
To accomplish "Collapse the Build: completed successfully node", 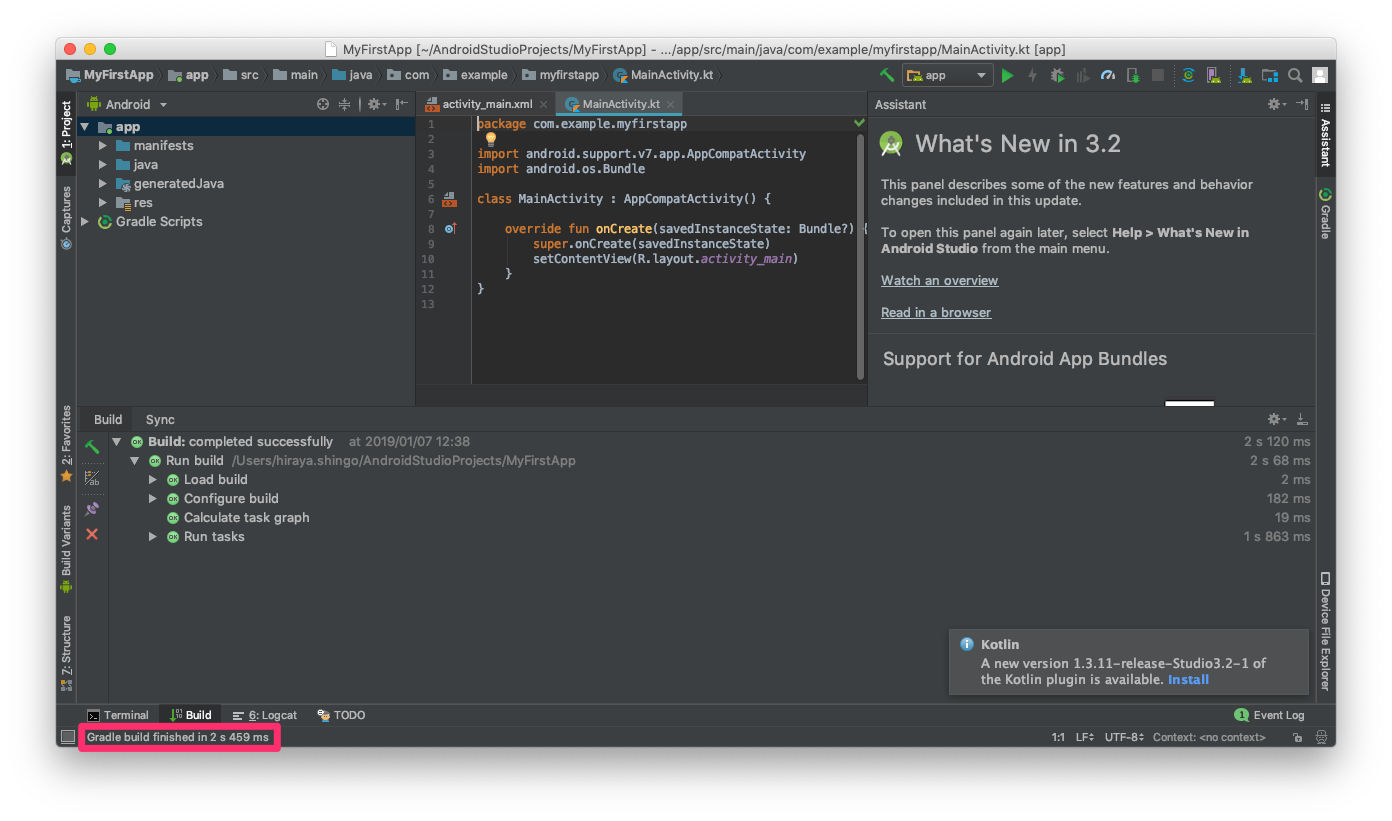I will click(117, 442).
